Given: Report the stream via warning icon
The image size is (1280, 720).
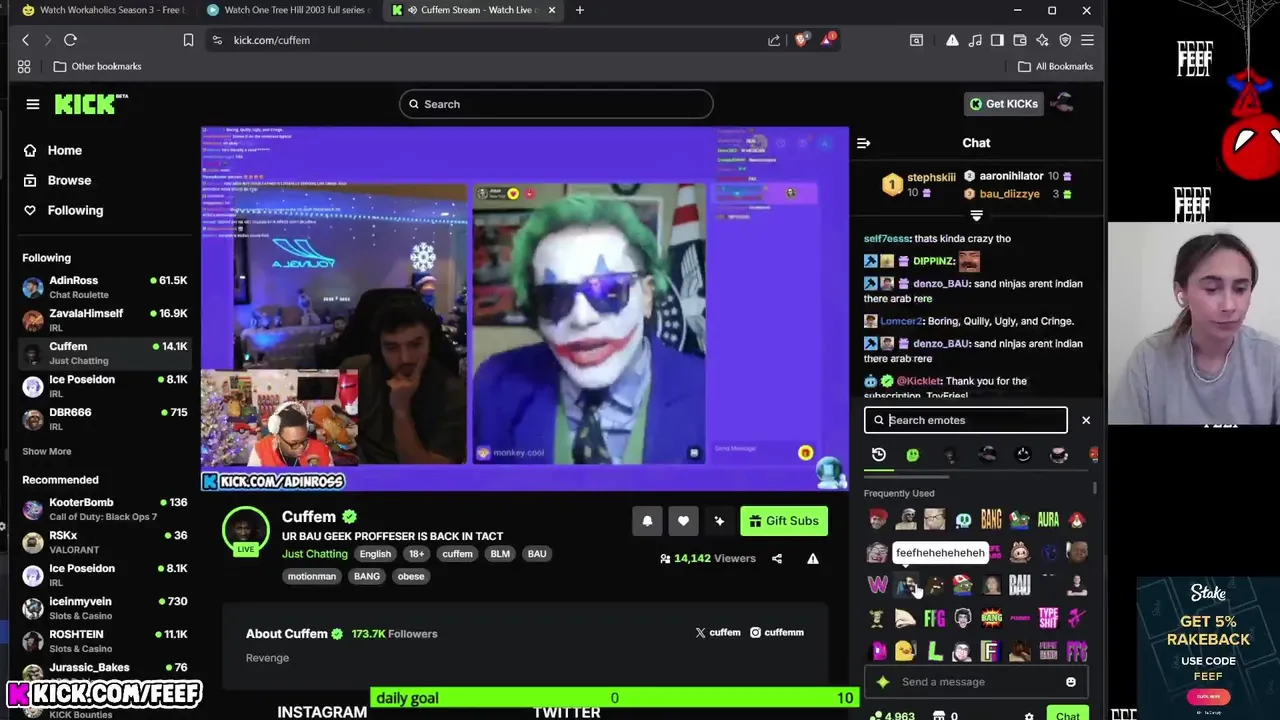Looking at the screenshot, I should (x=813, y=559).
